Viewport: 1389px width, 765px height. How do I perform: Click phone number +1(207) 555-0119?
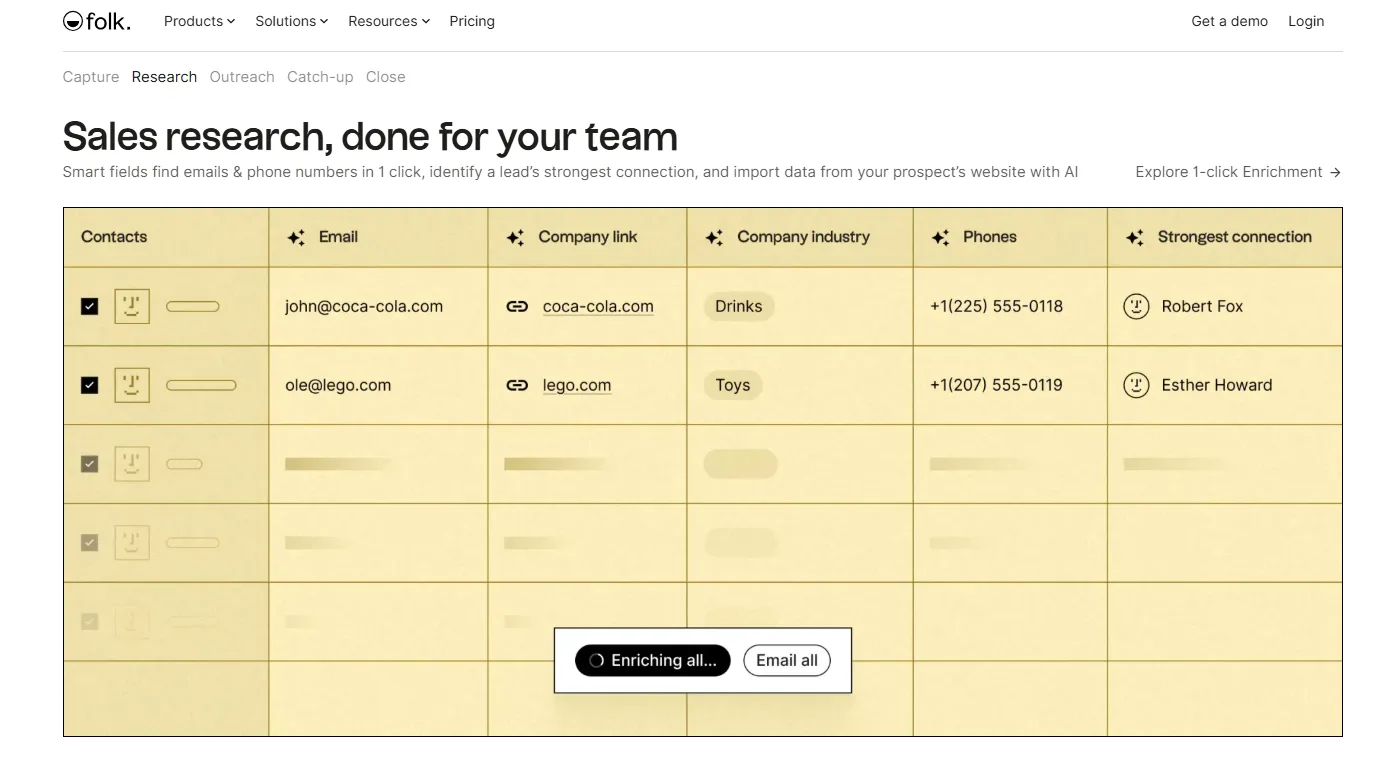coord(996,385)
